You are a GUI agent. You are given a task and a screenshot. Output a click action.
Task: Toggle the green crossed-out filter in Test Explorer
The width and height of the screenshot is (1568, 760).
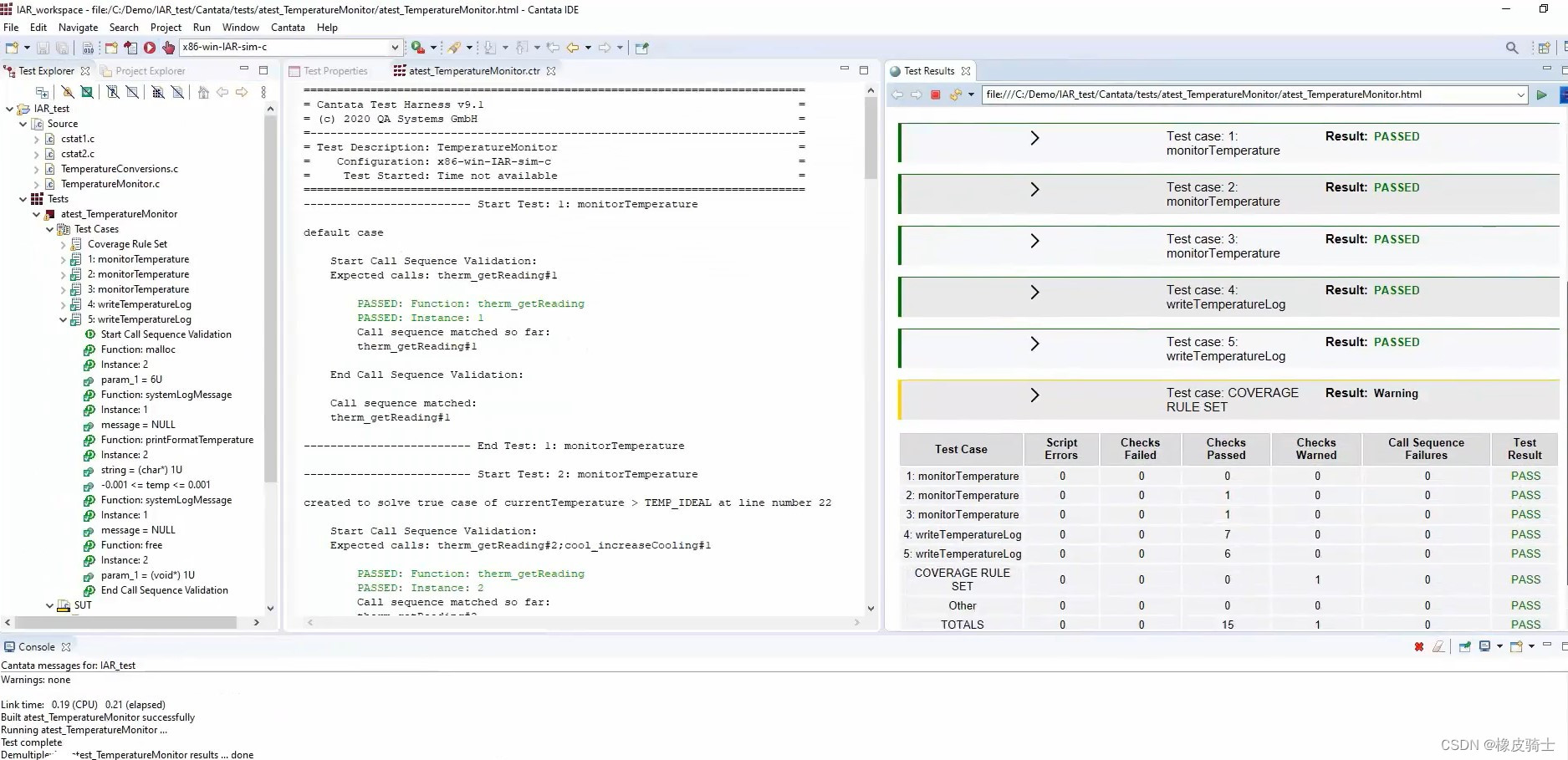coord(87,92)
